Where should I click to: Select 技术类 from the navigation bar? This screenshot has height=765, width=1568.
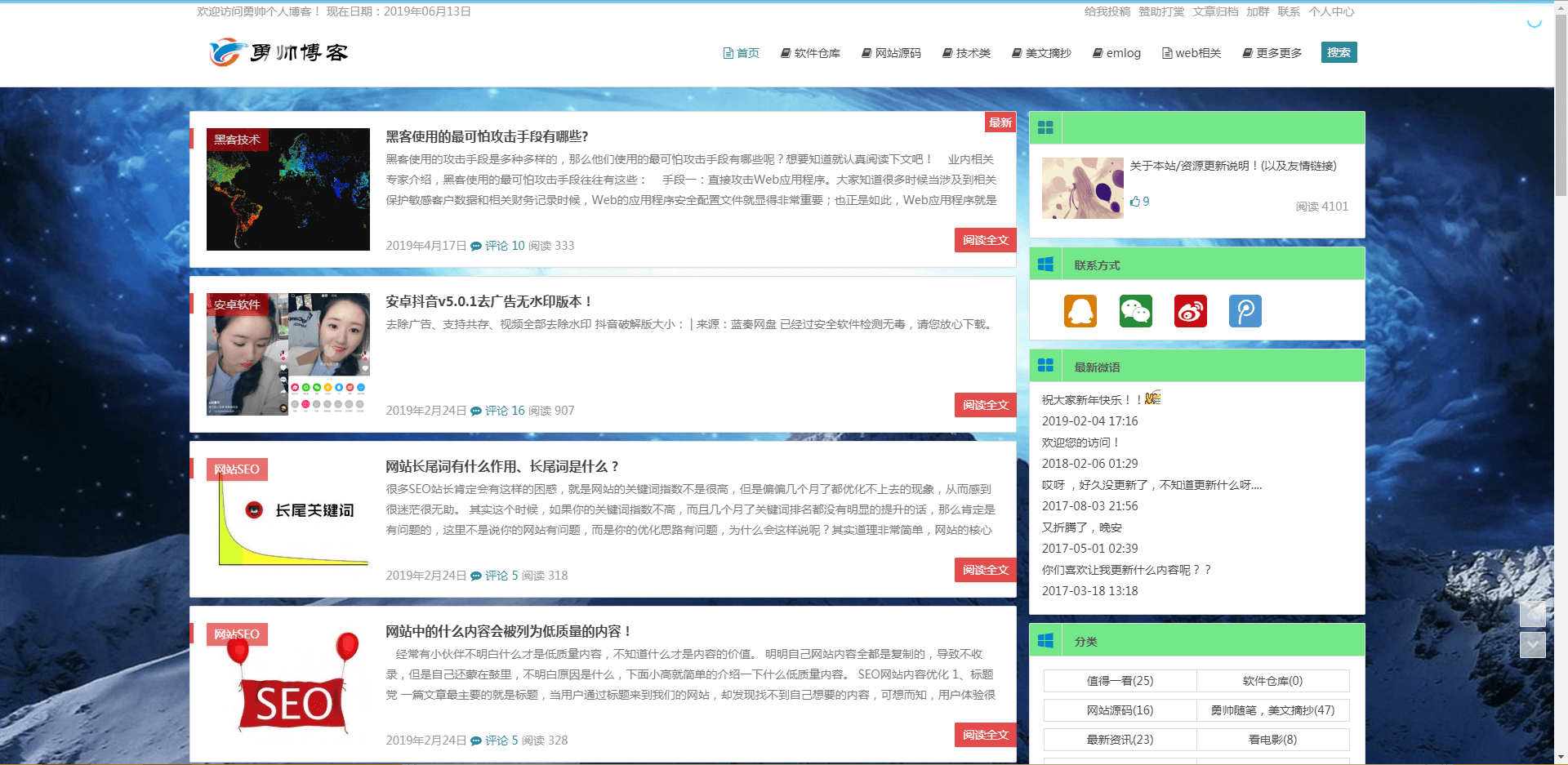point(966,52)
